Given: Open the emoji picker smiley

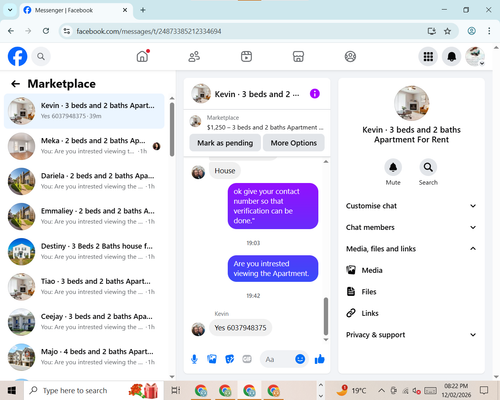Looking at the screenshot, I should coord(300,359).
